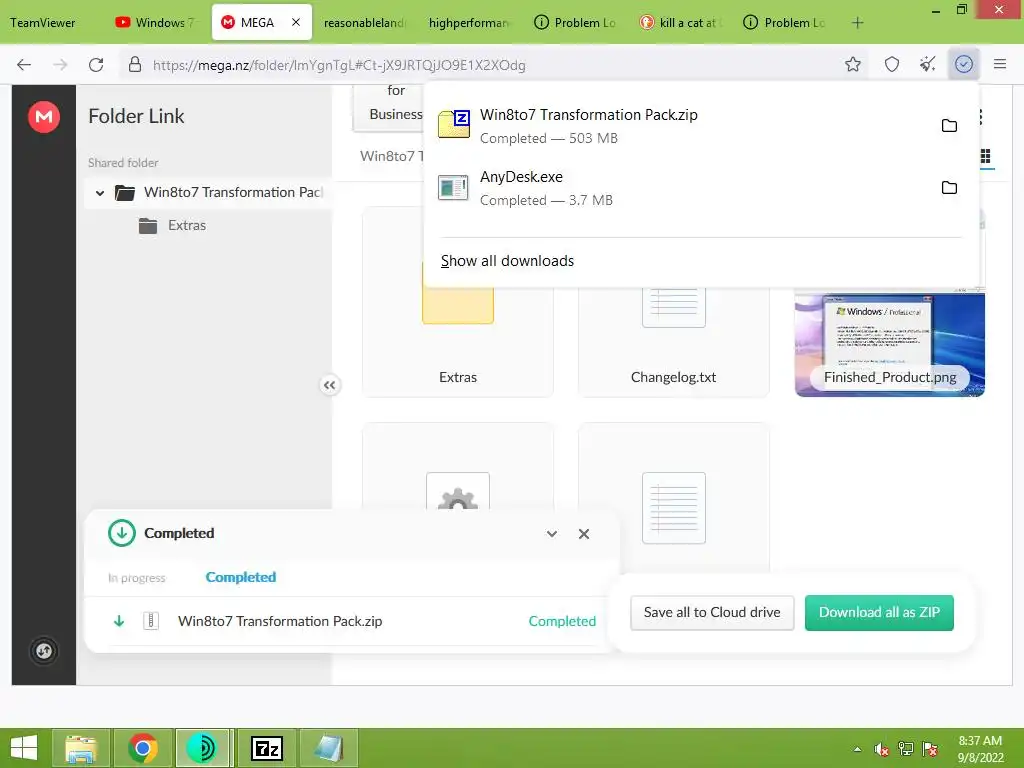Open the notepad app in taskbar
The height and width of the screenshot is (768, 1024).
[x=328, y=748]
